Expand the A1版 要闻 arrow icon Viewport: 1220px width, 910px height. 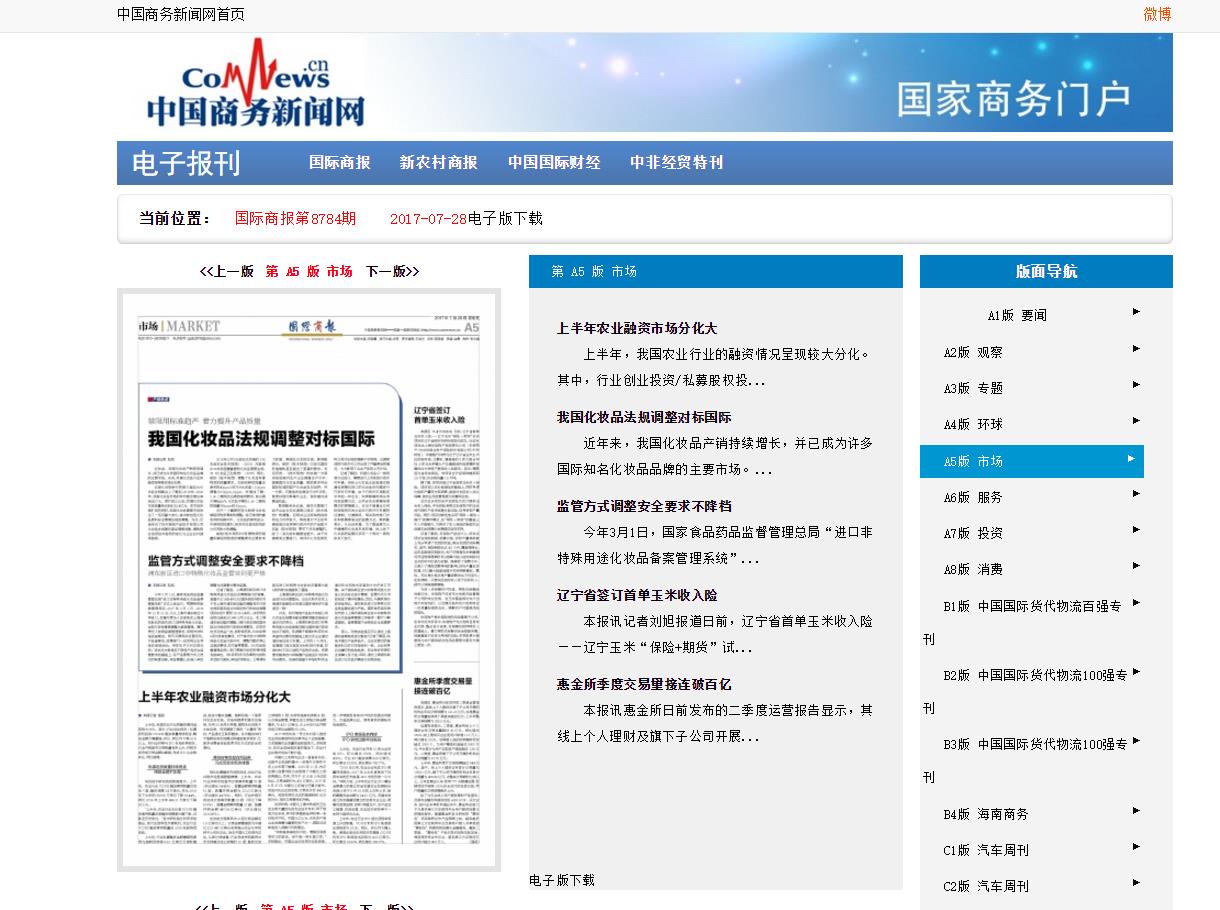pyautogui.click(x=1135, y=312)
